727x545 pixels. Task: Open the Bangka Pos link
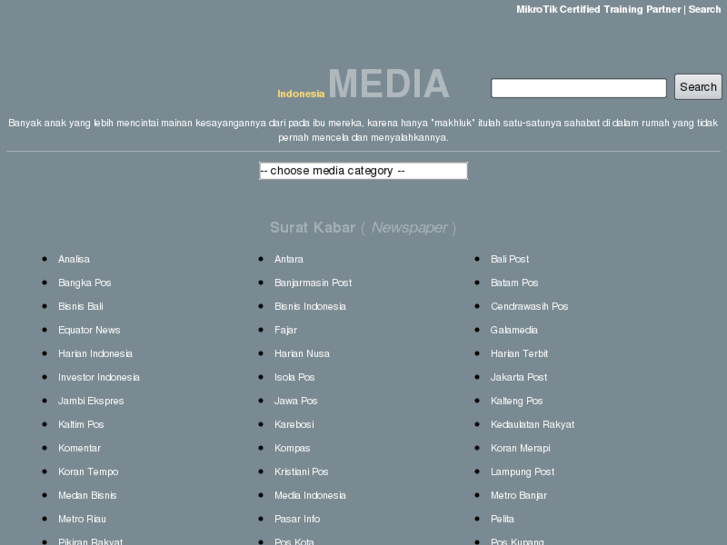(84, 283)
